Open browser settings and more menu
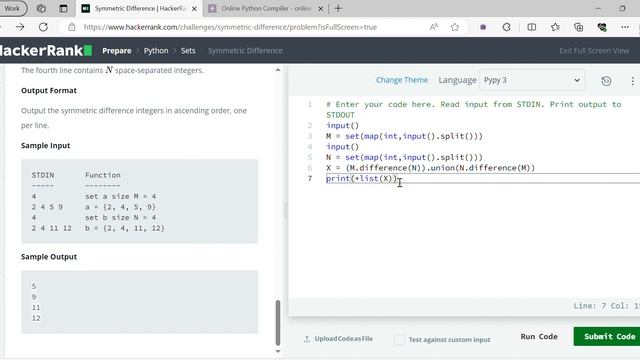 [x=625, y=27]
